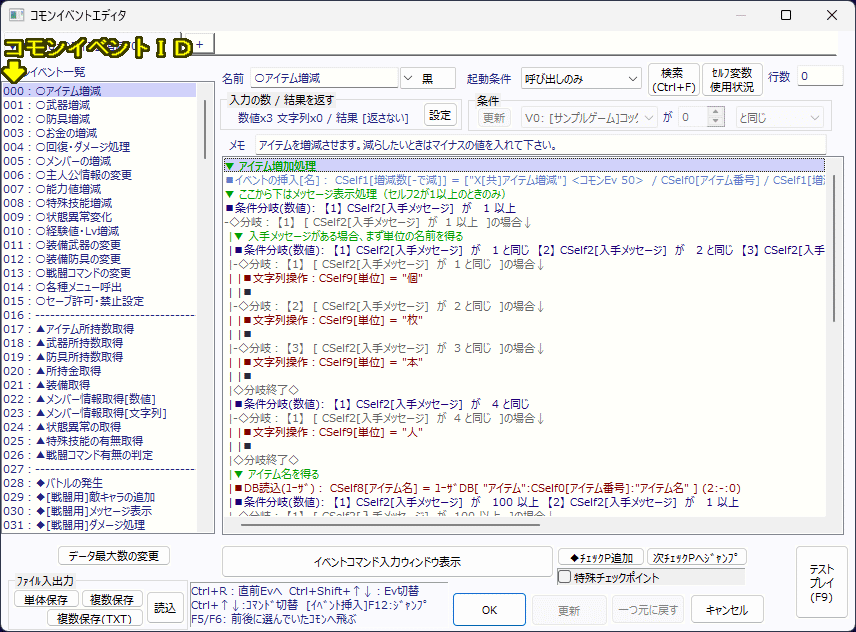The image size is (856, 632).
Task: Open the 起動条件 dropdown showing 呼び出しのみ
Action: (581, 78)
